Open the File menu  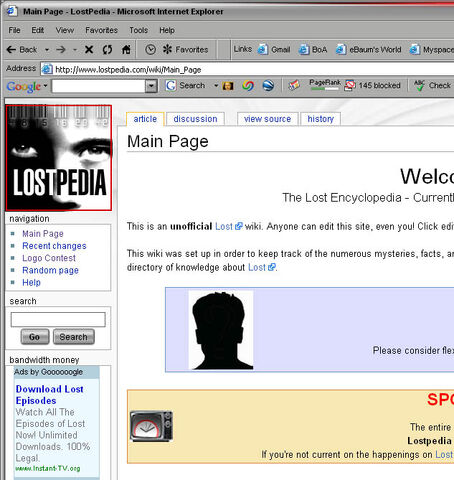[14, 30]
